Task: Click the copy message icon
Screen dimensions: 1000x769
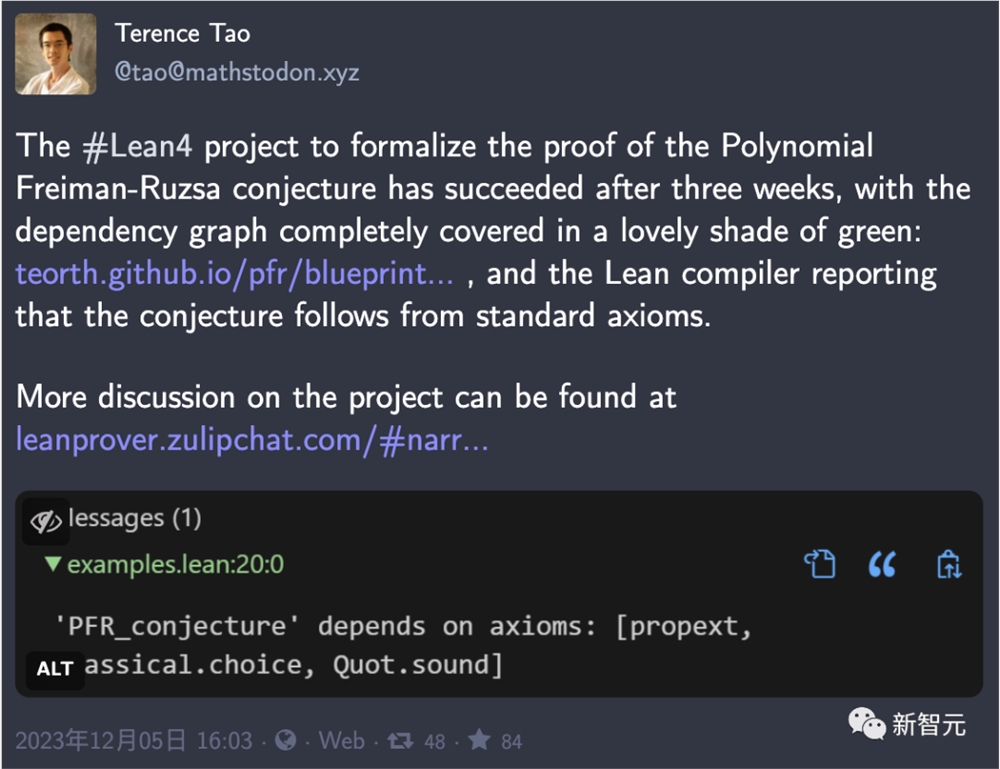Action: click(820, 564)
